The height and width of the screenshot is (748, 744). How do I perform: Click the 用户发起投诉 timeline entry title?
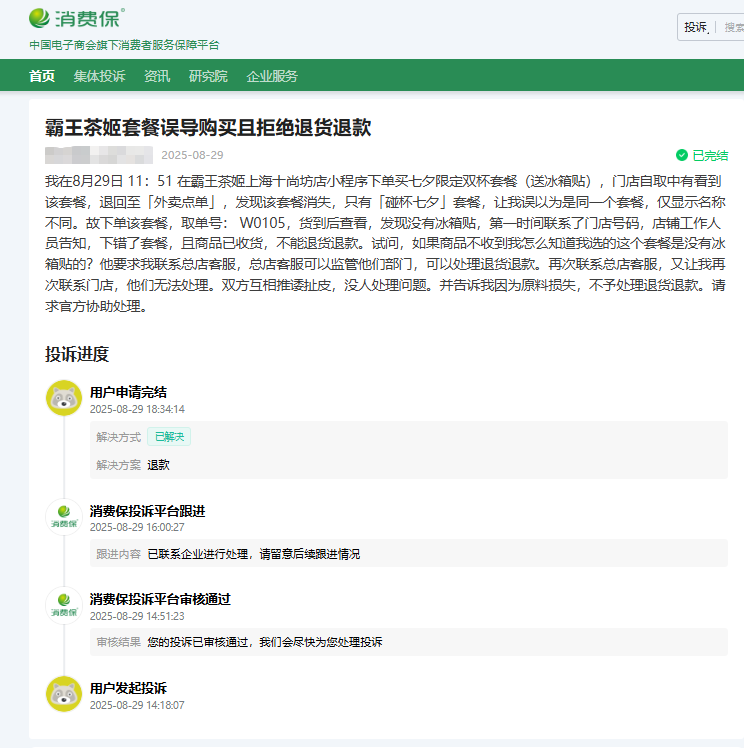(x=128, y=688)
